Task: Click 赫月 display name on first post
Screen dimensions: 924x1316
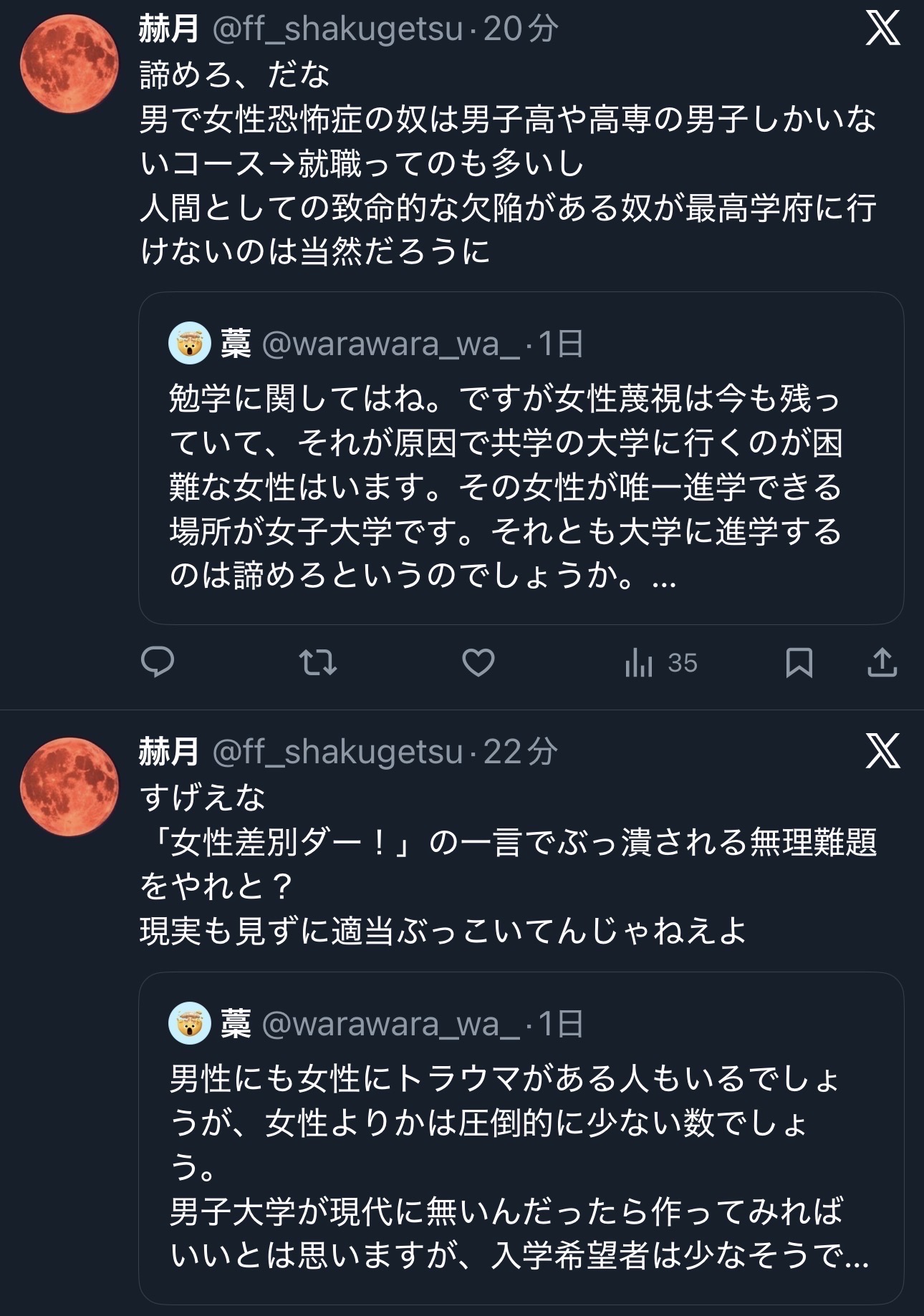Action: tap(169, 29)
